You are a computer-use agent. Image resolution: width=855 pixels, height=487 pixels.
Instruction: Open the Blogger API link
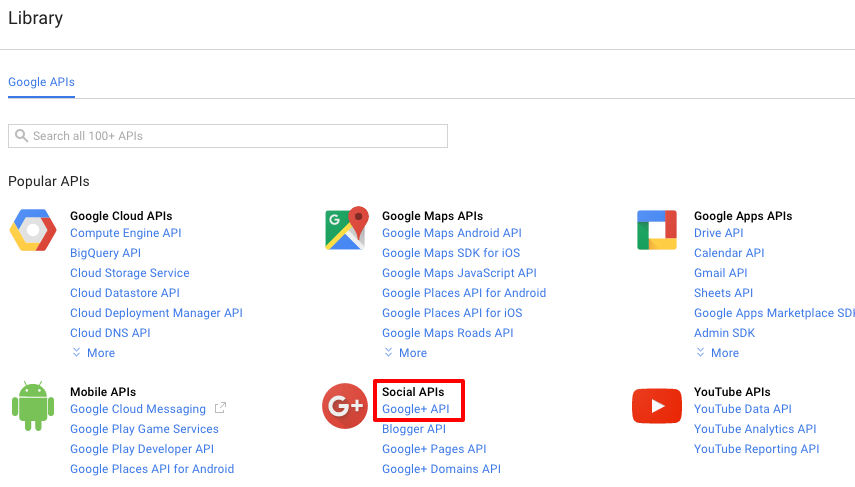(414, 429)
